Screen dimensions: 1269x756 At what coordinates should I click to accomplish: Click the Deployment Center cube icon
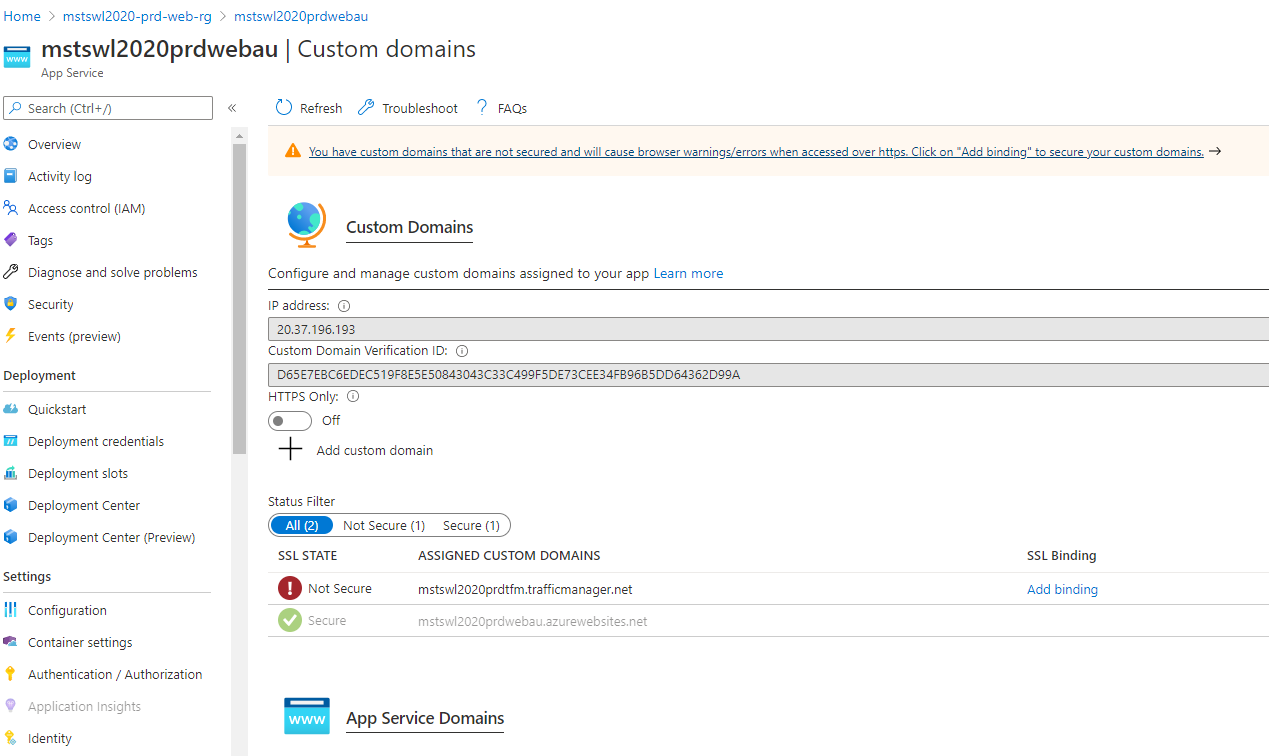[11, 505]
